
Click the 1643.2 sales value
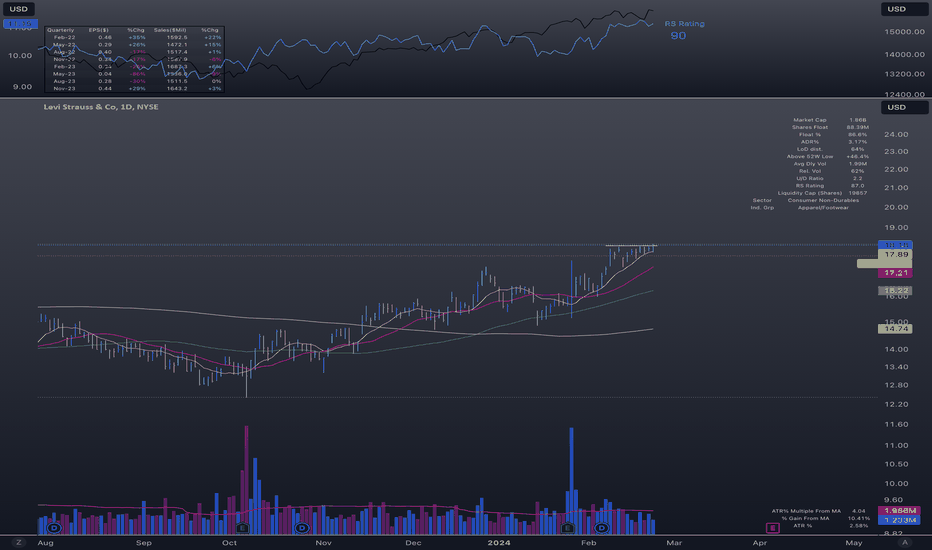tap(177, 89)
